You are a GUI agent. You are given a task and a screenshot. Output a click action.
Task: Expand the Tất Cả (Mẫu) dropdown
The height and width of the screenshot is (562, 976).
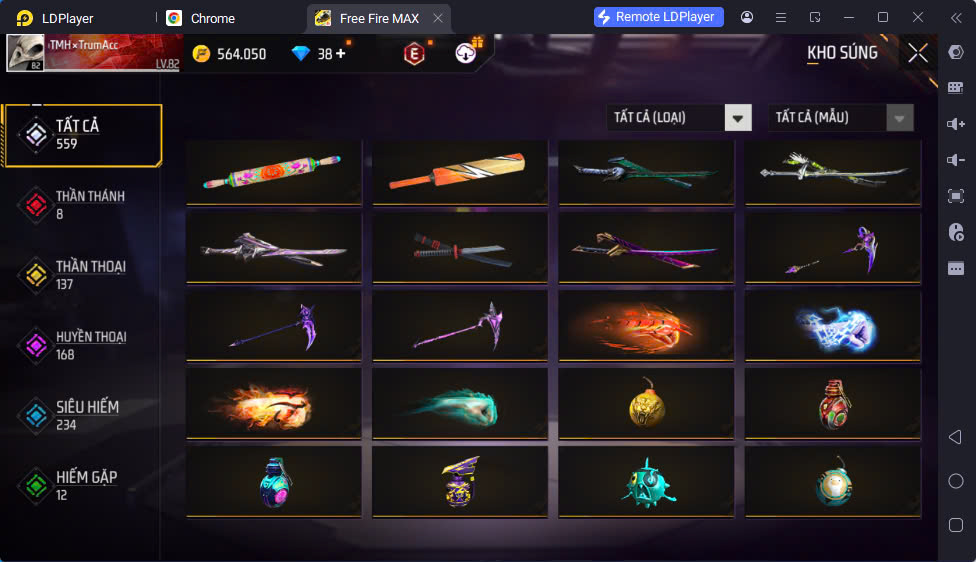[x=899, y=118]
